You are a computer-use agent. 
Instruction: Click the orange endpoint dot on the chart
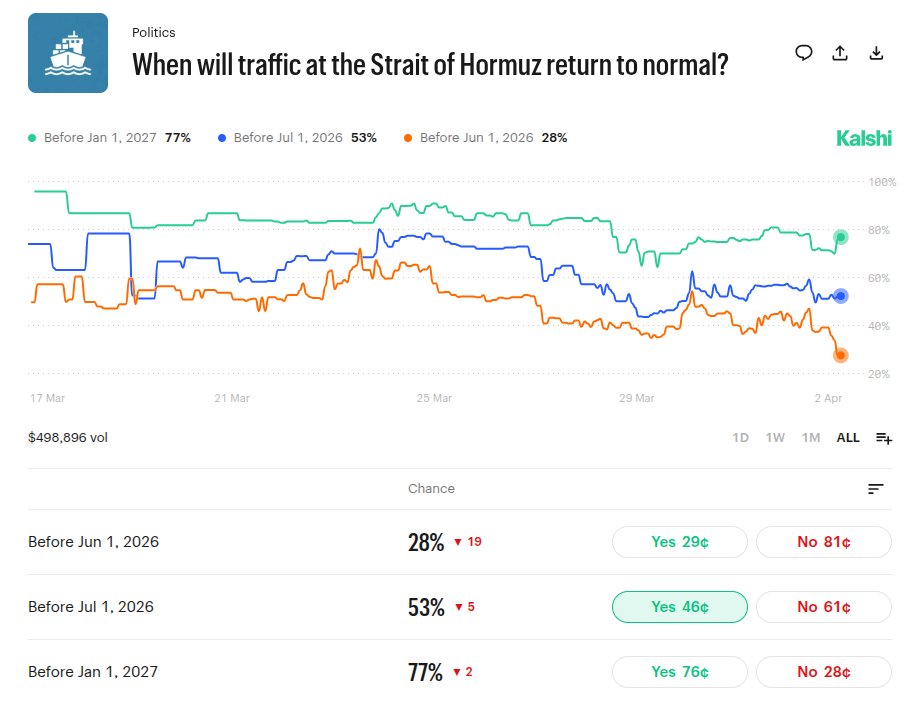point(841,355)
